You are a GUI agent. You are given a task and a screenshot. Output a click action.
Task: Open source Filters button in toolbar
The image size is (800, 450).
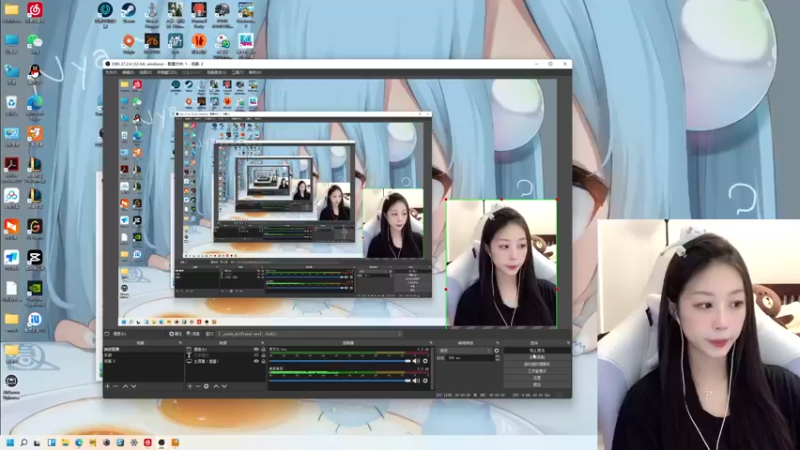193,334
